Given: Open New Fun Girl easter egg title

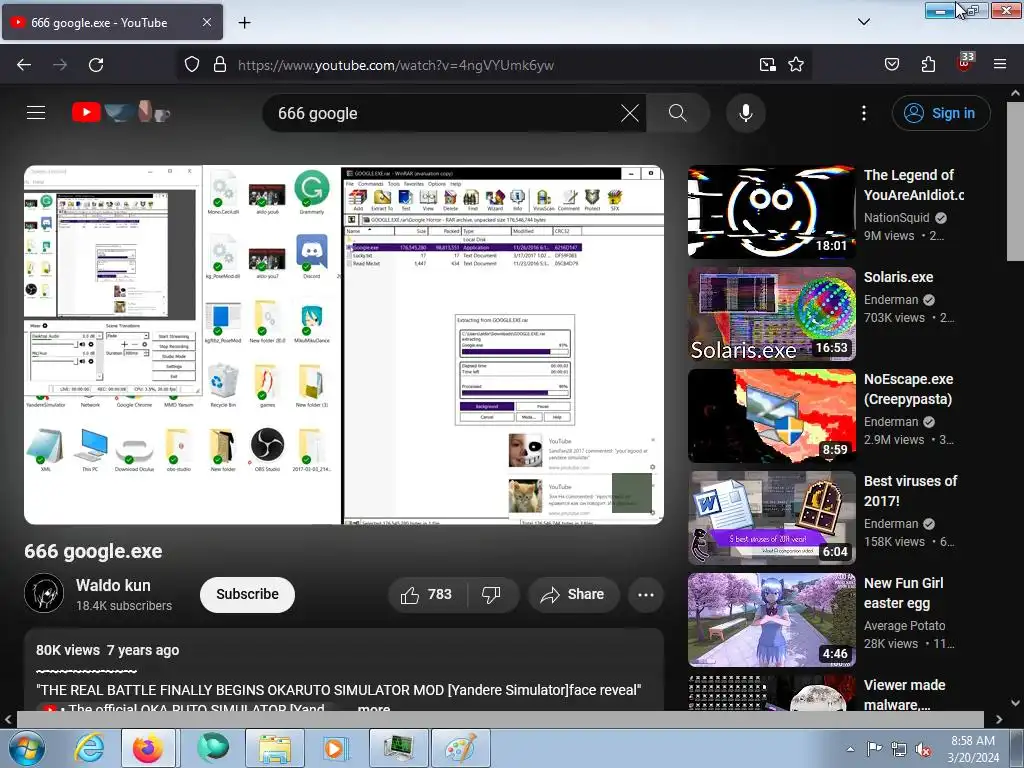Looking at the screenshot, I should pyautogui.click(x=904, y=592).
